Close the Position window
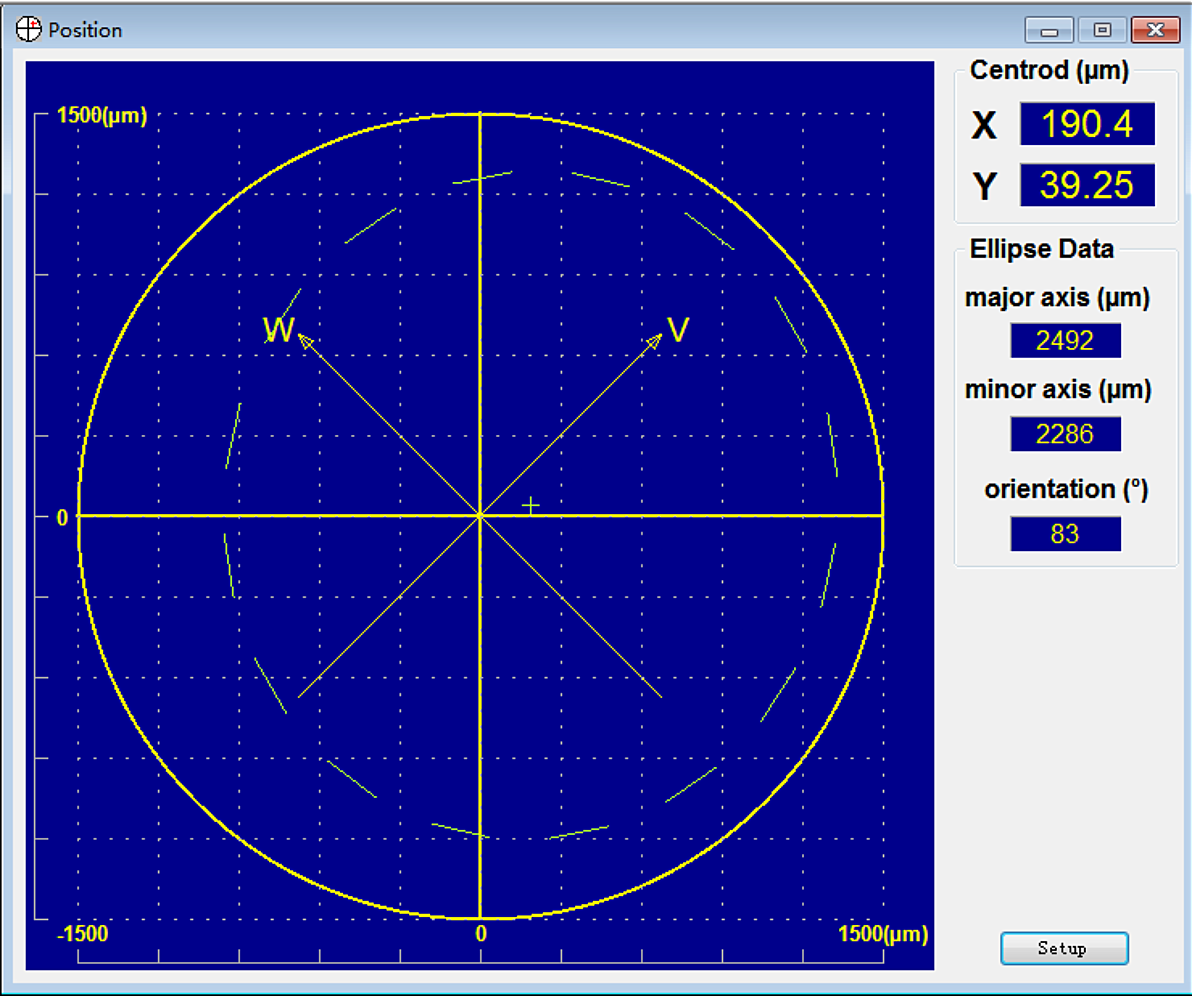 [x=1156, y=30]
